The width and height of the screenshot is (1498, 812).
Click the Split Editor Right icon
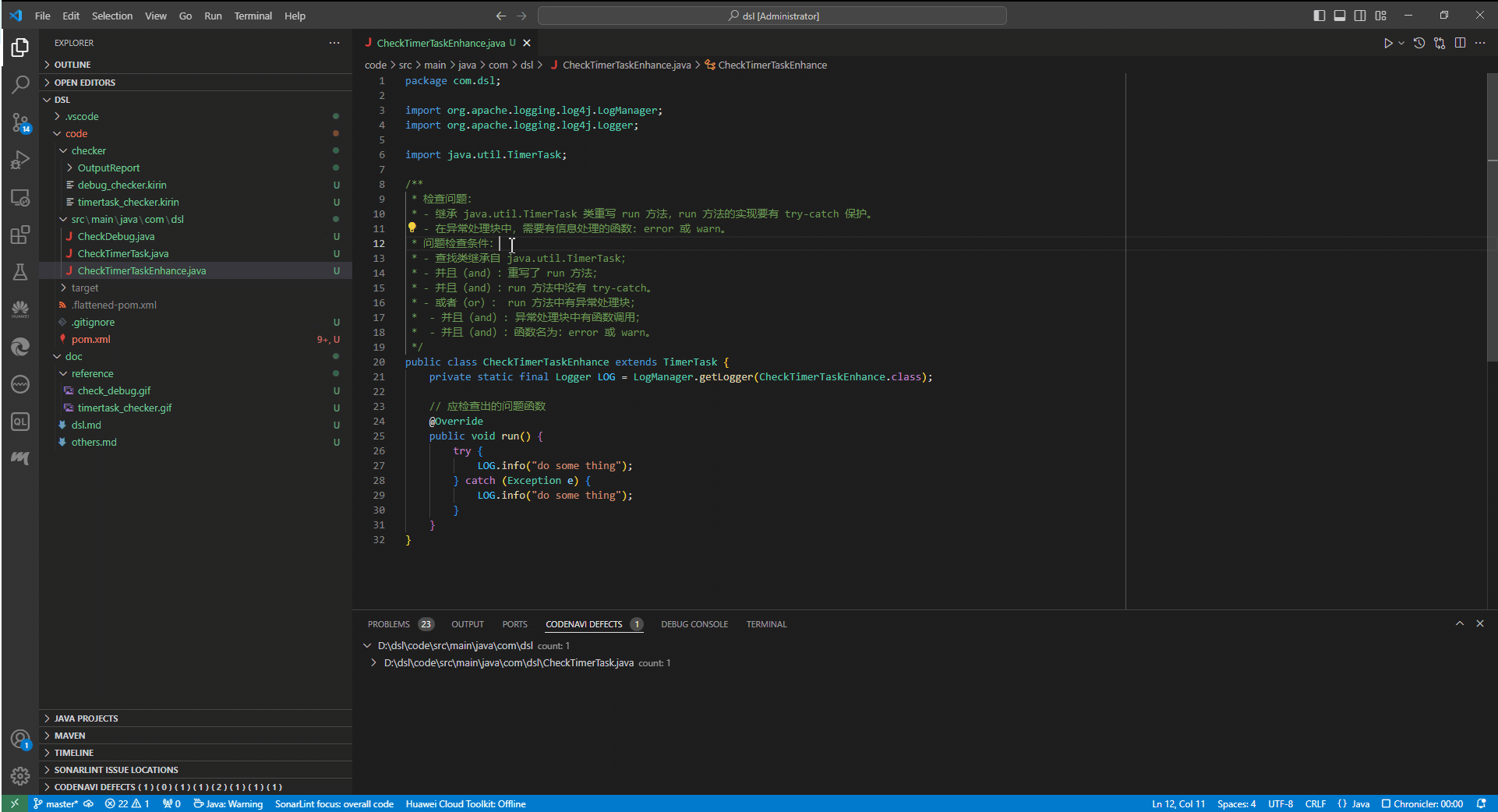click(x=1460, y=44)
